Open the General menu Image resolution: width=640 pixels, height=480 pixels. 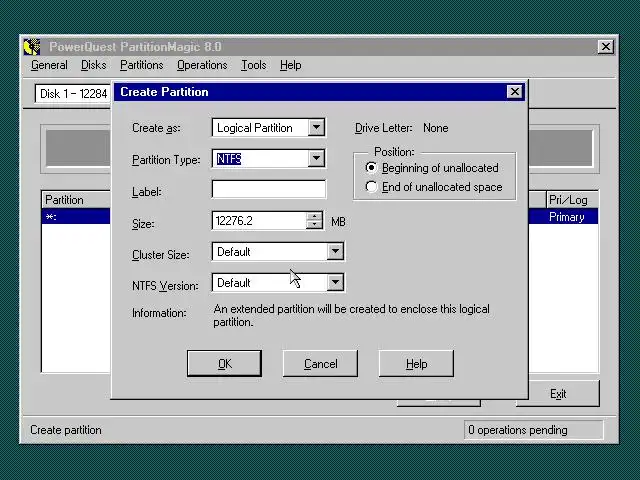click(x=49, y=65)
